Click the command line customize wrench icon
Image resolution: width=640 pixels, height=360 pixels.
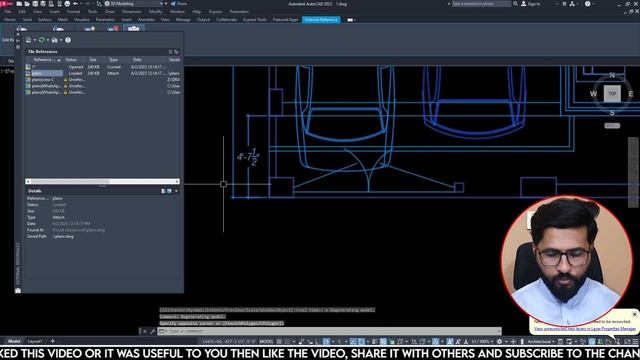pos(153,331)
